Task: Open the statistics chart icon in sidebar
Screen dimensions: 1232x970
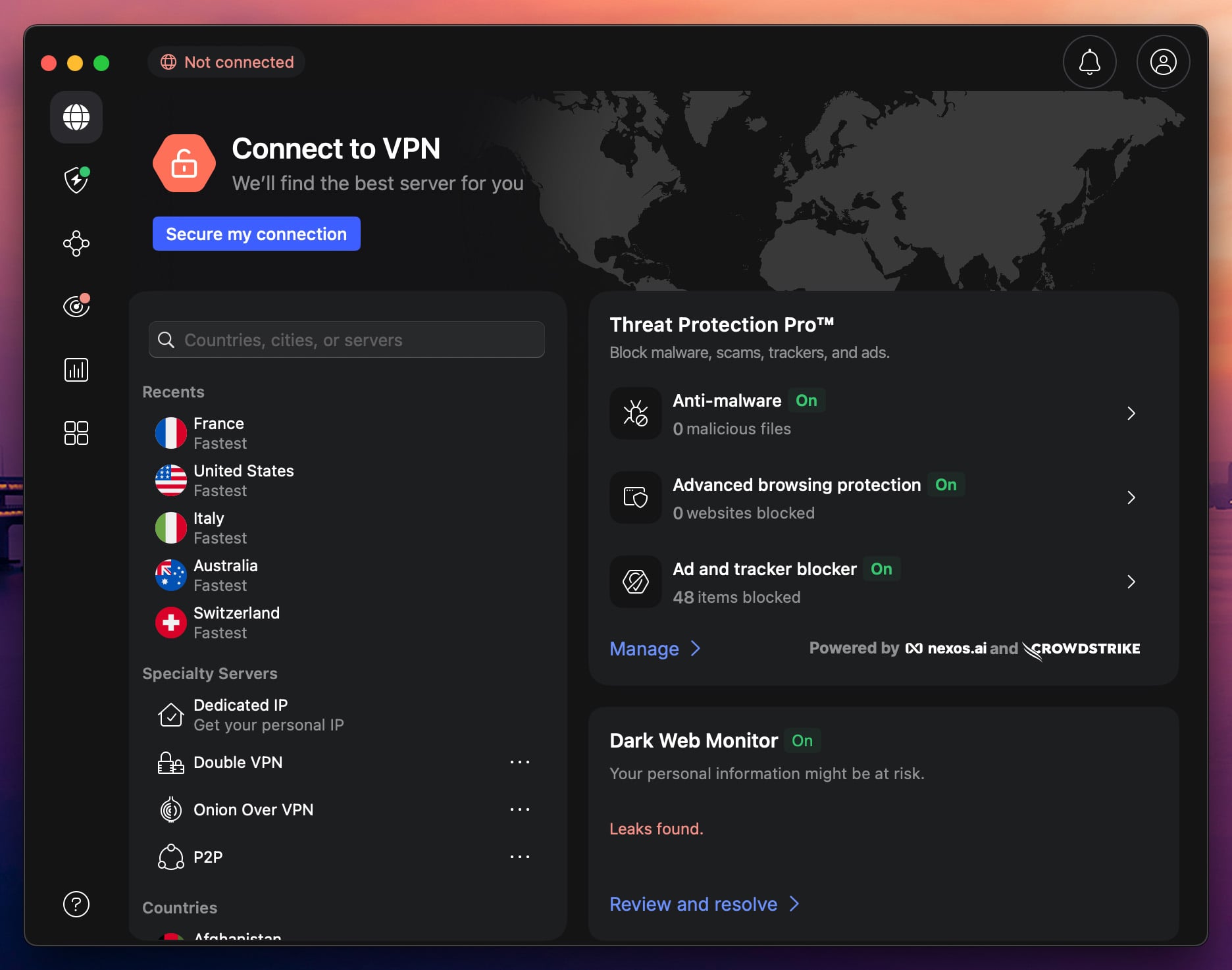Action: tap(76, 369)
